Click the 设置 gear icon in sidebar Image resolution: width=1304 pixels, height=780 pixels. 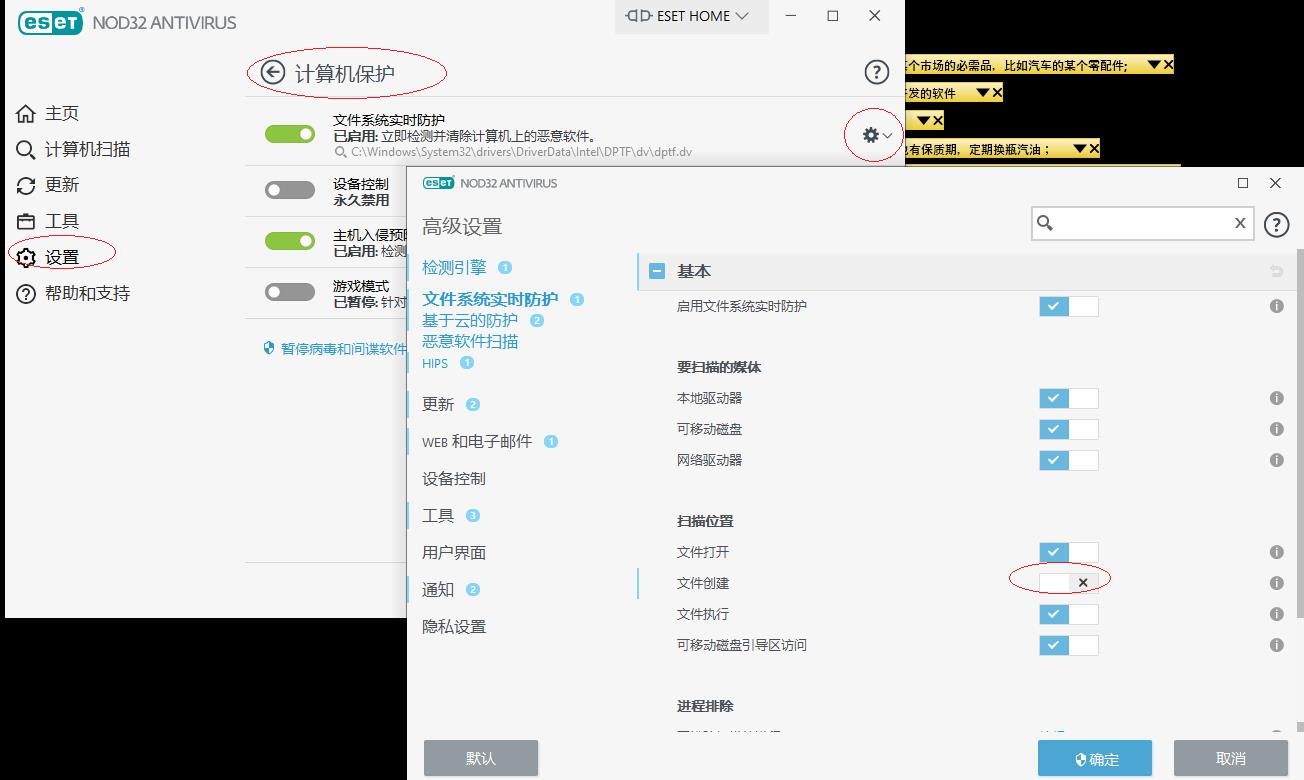coord(26,257)
